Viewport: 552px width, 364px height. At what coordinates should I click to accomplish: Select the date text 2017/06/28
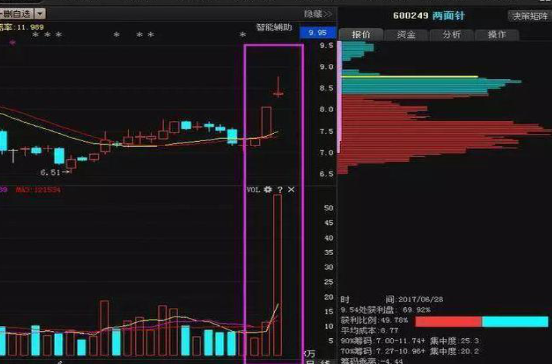421,300
